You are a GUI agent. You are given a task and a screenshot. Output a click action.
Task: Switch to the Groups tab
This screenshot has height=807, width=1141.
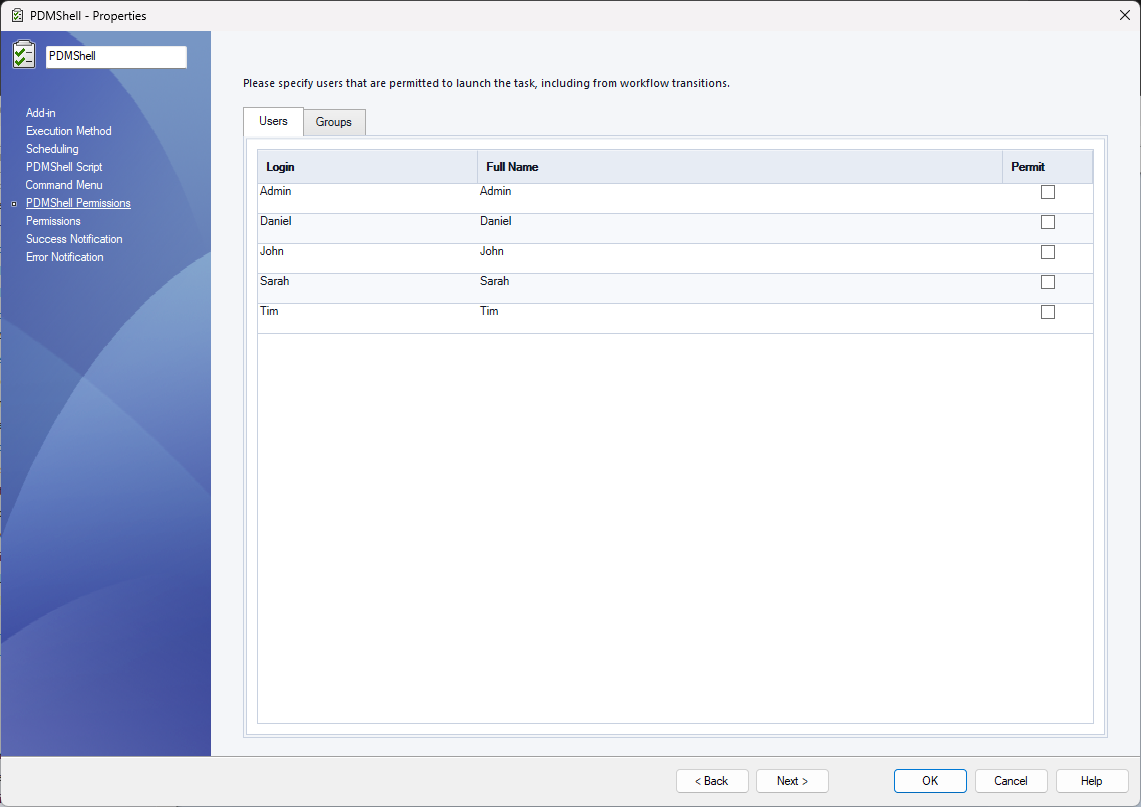point(334,122)
